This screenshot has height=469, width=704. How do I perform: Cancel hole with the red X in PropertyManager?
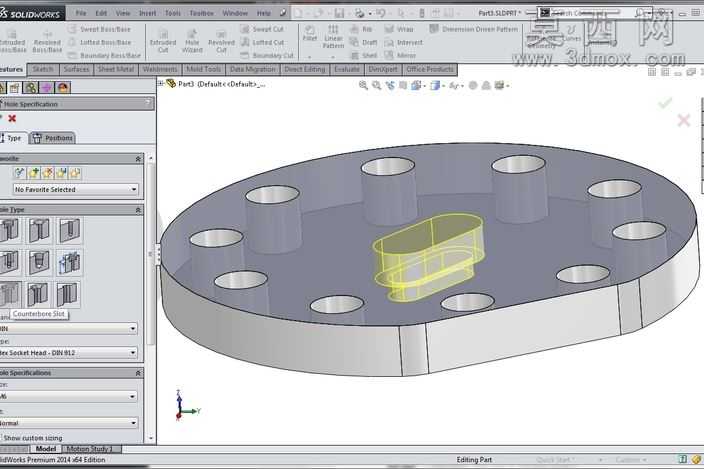pos(12,118)
